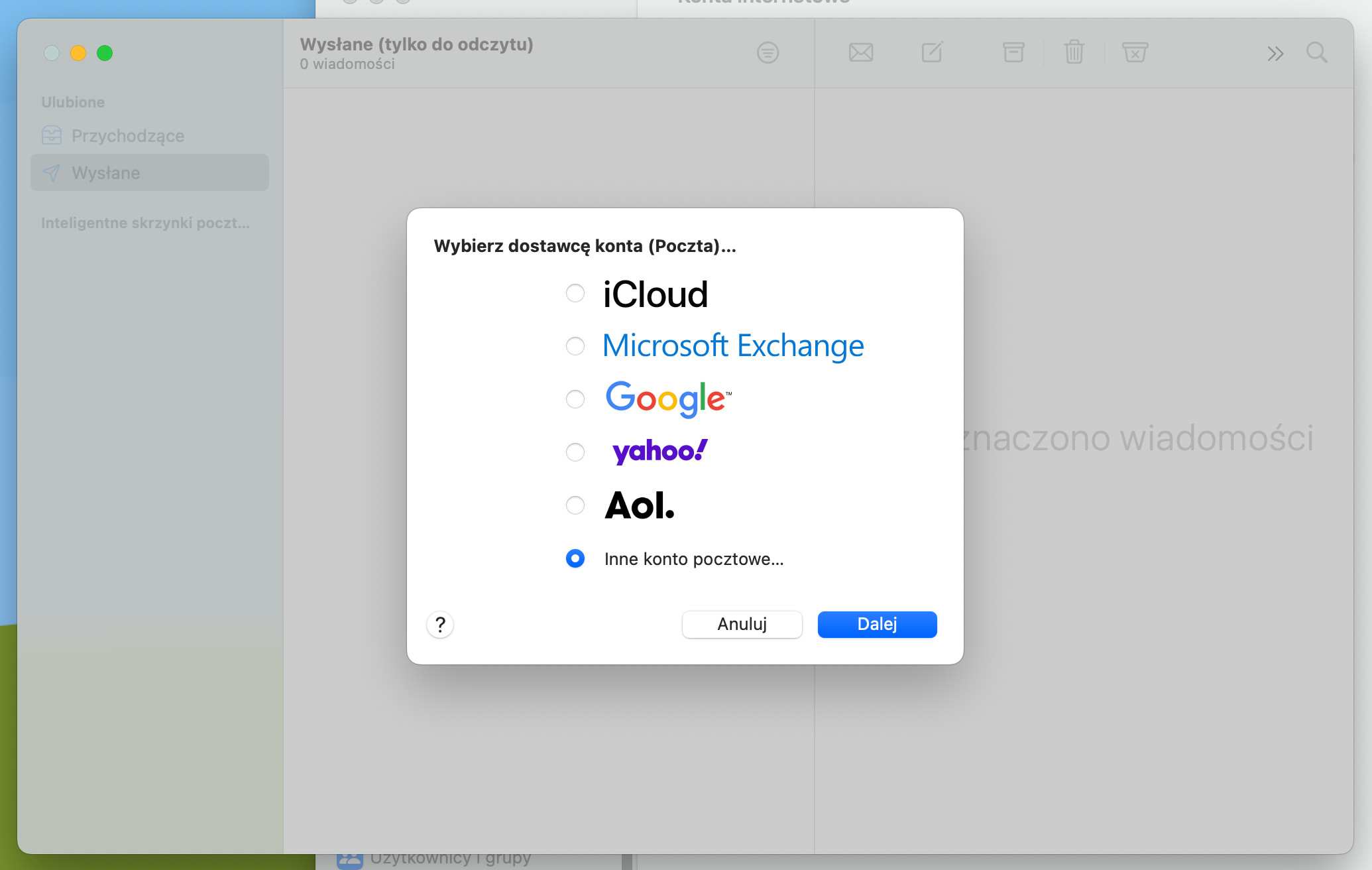Open the Wysłane mailbox in sidebar
Image resolution: width=1372 pixels, height=870 pixels.
[x=150, y=173]
